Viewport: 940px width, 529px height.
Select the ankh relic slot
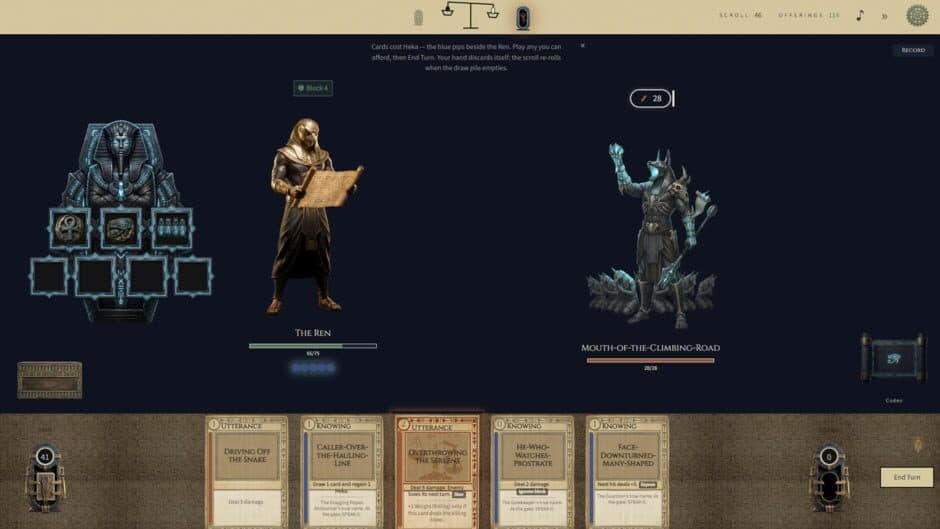click(x=70, y=229)
